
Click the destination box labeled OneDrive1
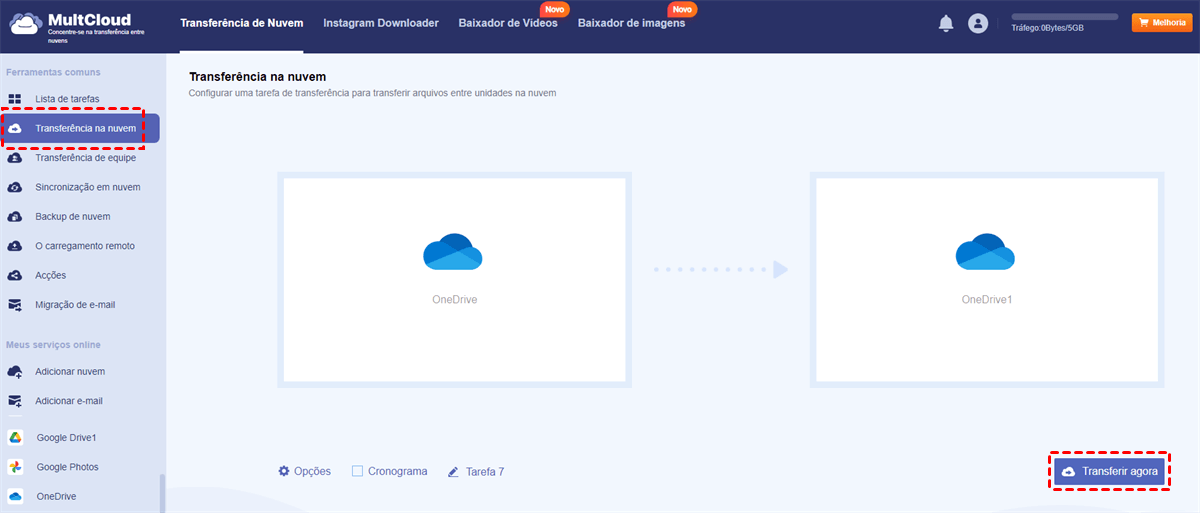tap(987, 280)
